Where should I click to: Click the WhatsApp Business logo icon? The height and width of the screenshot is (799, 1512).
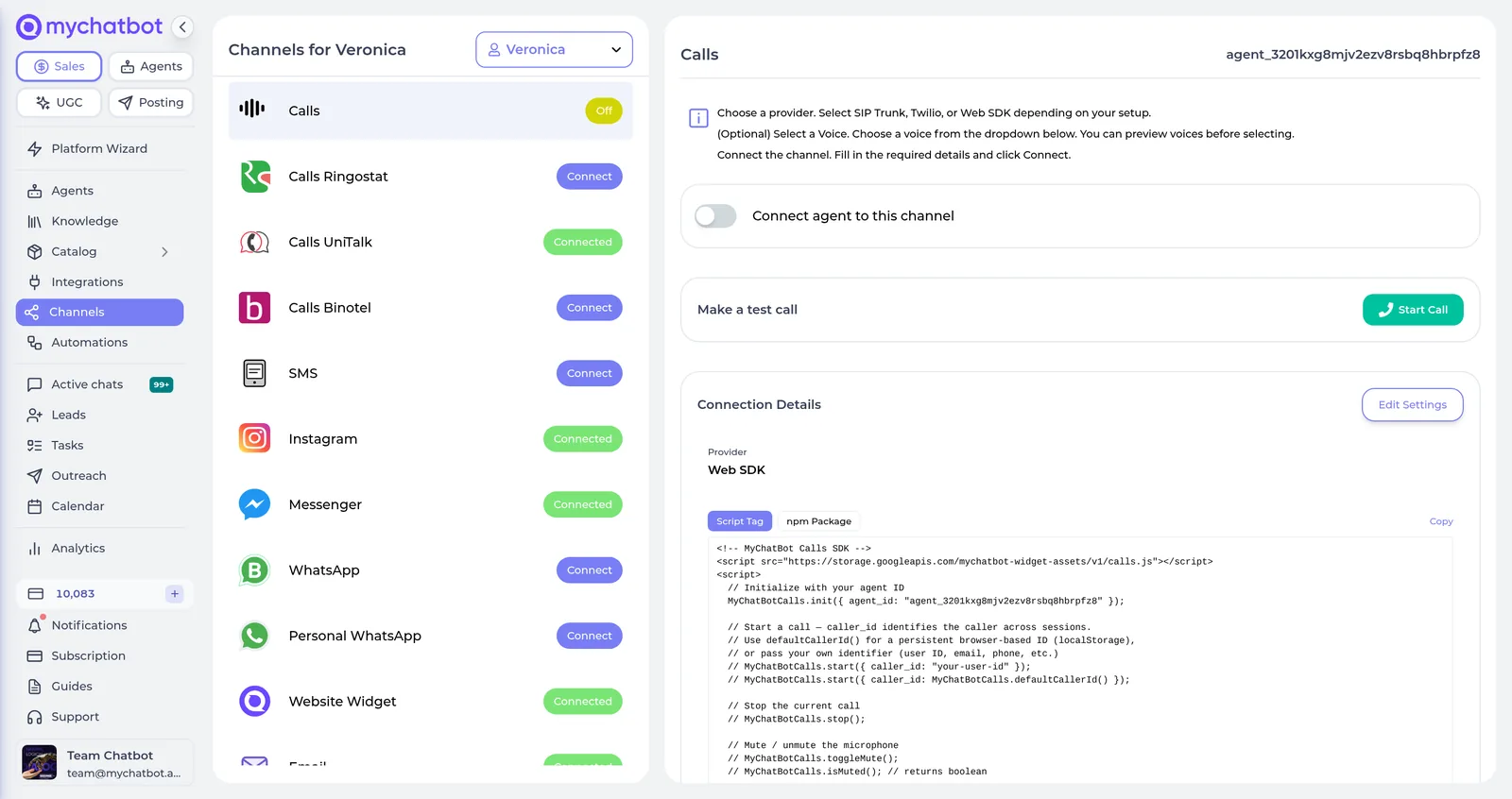click(255, 570)
